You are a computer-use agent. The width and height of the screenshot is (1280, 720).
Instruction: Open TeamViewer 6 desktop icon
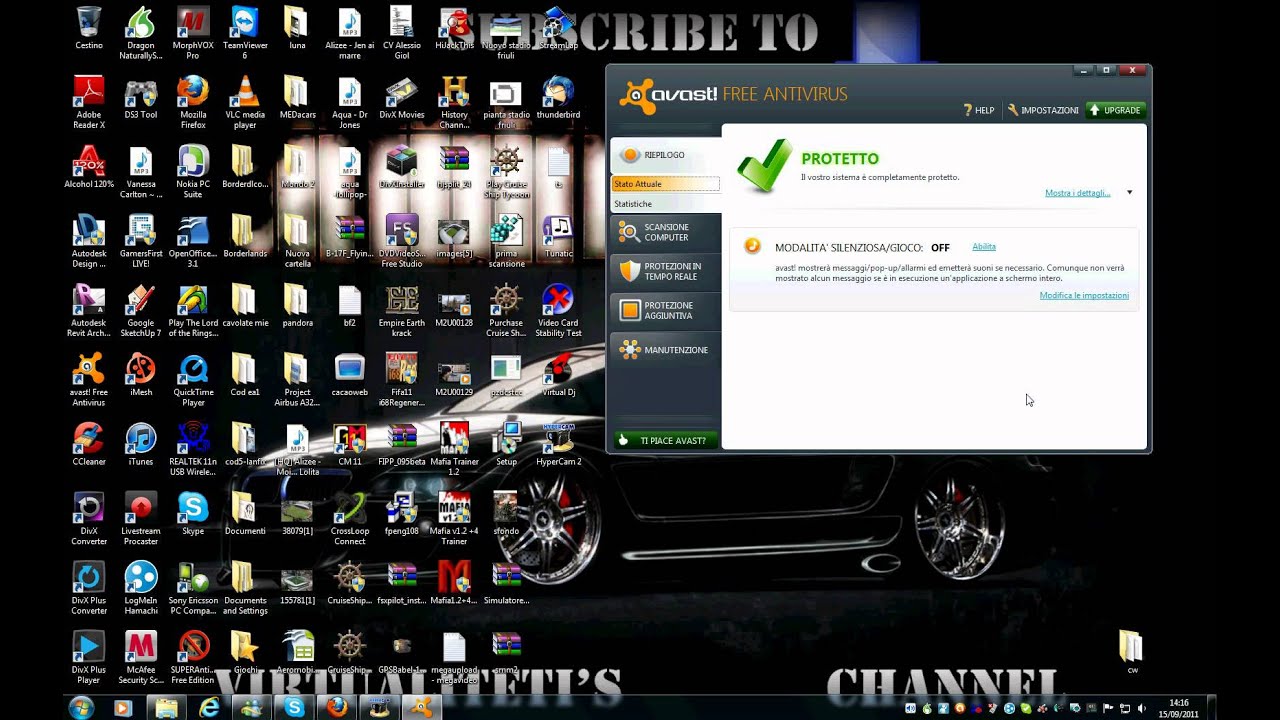(245, 33)
